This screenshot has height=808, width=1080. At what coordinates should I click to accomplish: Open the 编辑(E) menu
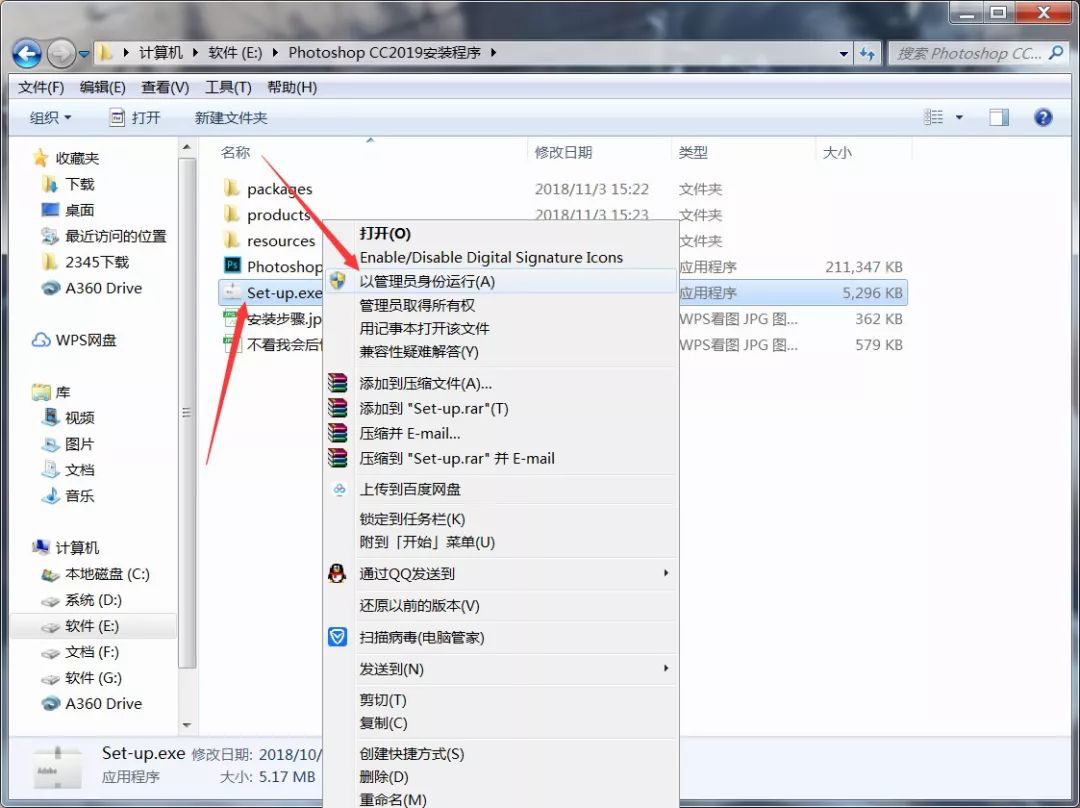(x=103, y=87)
